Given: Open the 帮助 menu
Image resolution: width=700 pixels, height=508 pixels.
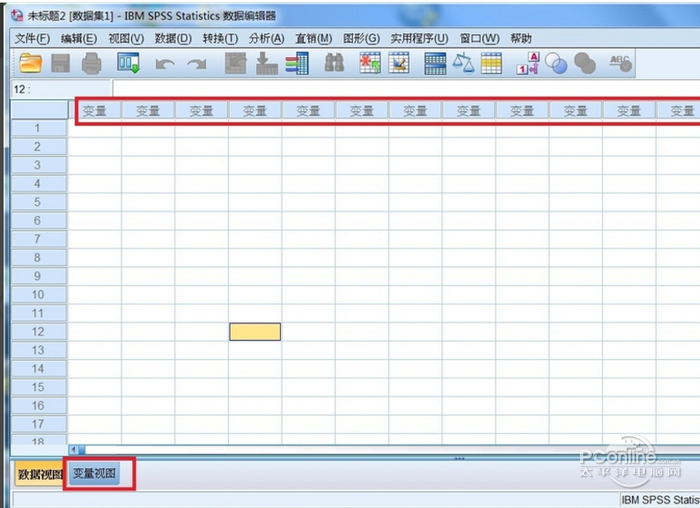Looking at the screenshot, I should coord(521,38).
